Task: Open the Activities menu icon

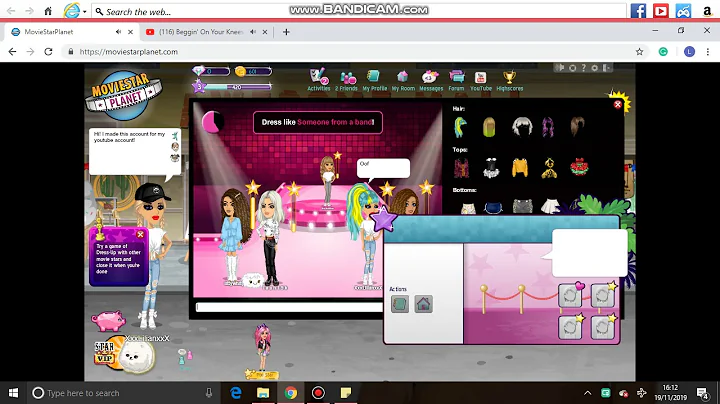Action: click(318, 79)
